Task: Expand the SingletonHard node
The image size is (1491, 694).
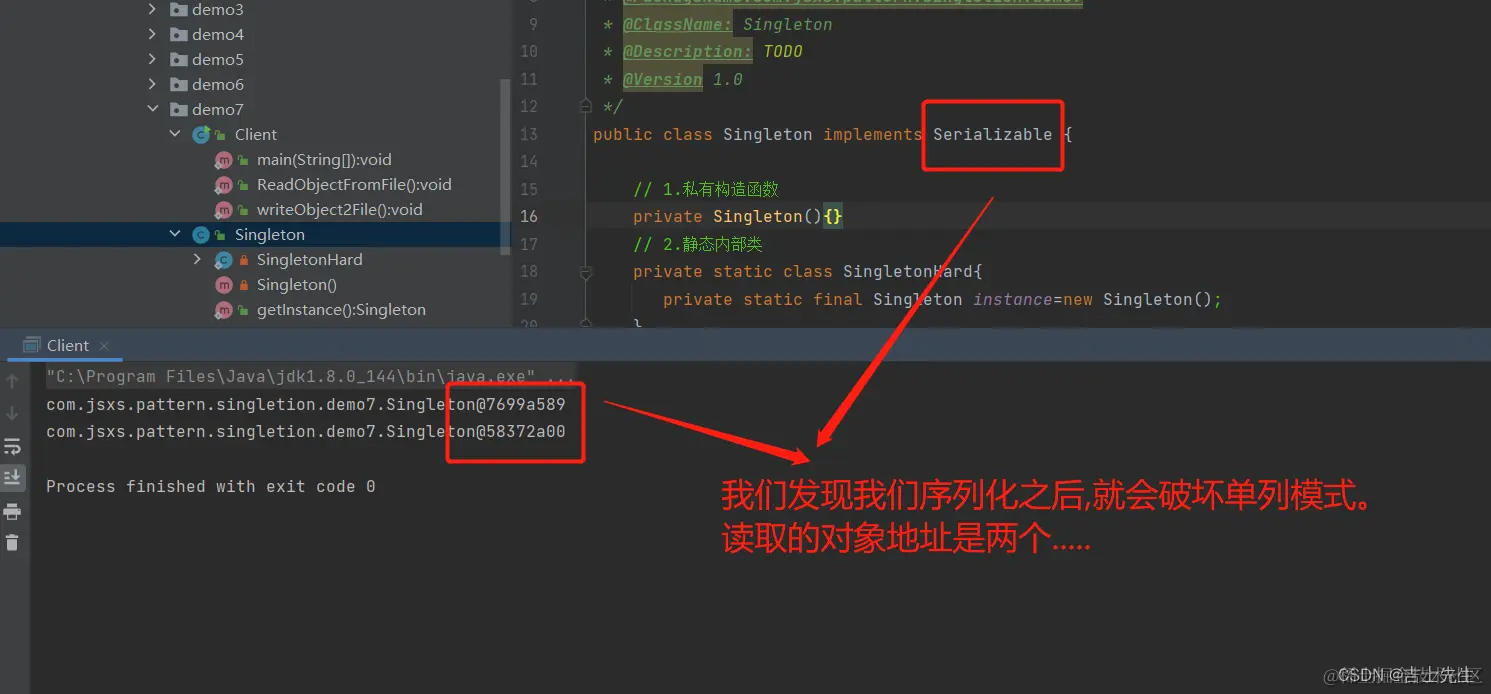Action: pyautogui.click(x=197, y=259)
